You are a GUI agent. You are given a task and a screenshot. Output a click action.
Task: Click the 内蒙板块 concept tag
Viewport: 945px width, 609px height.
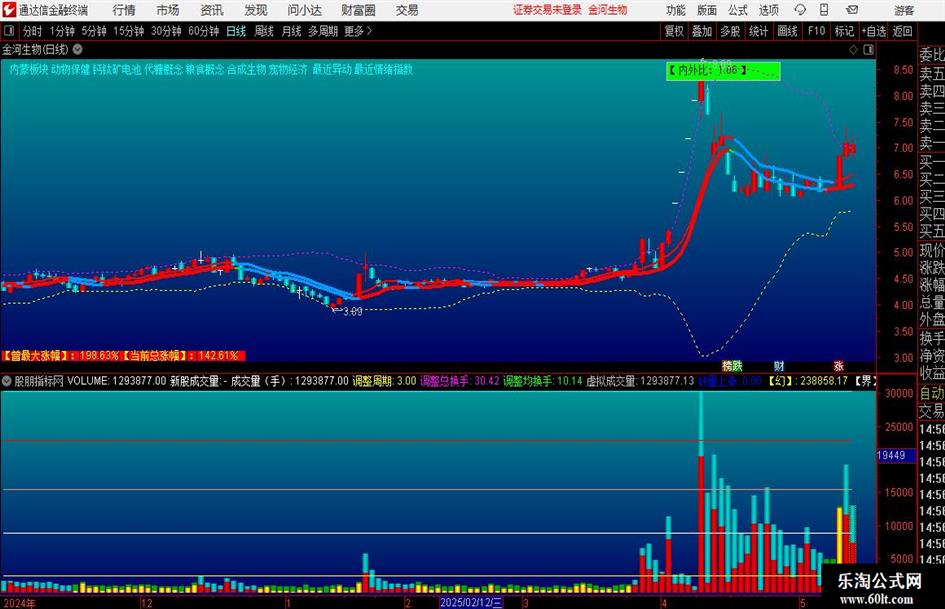point(28,69)
